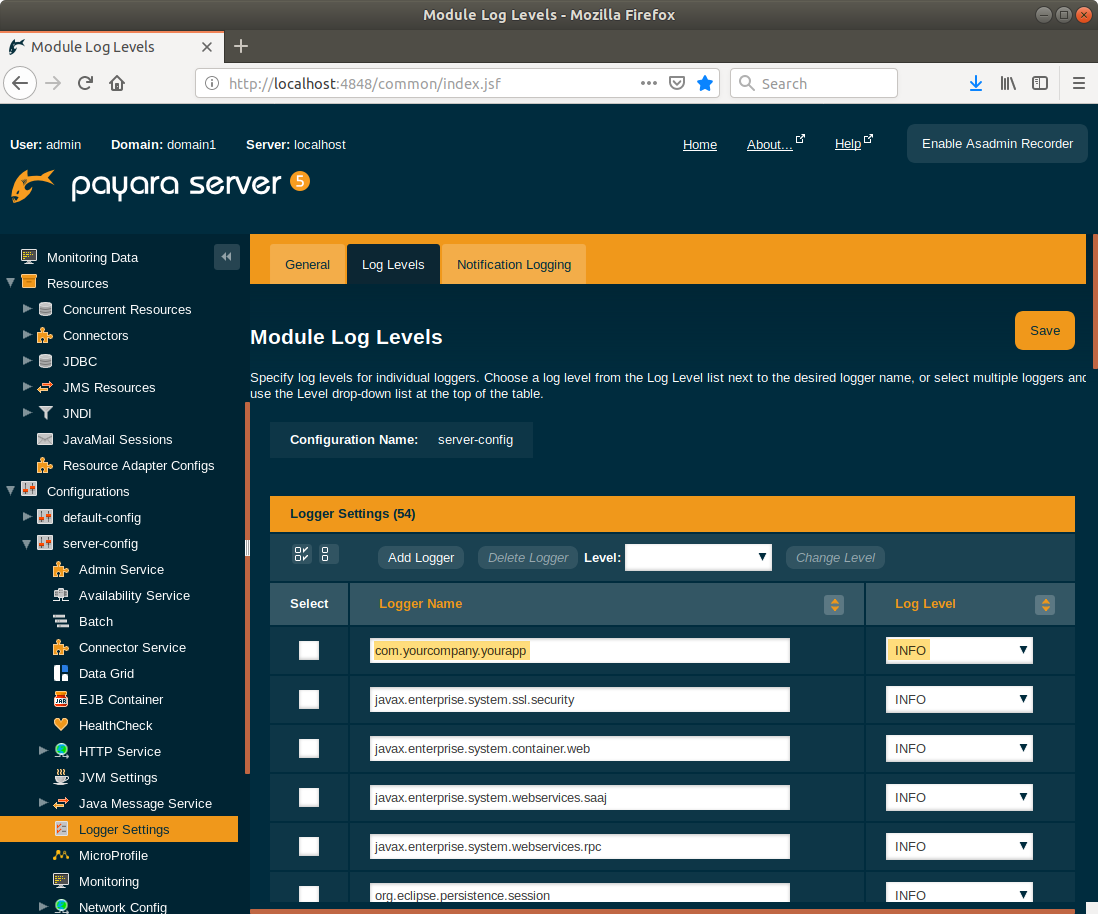
Task: Click the deselect-all loggers icon
Action: click(329, 554)
